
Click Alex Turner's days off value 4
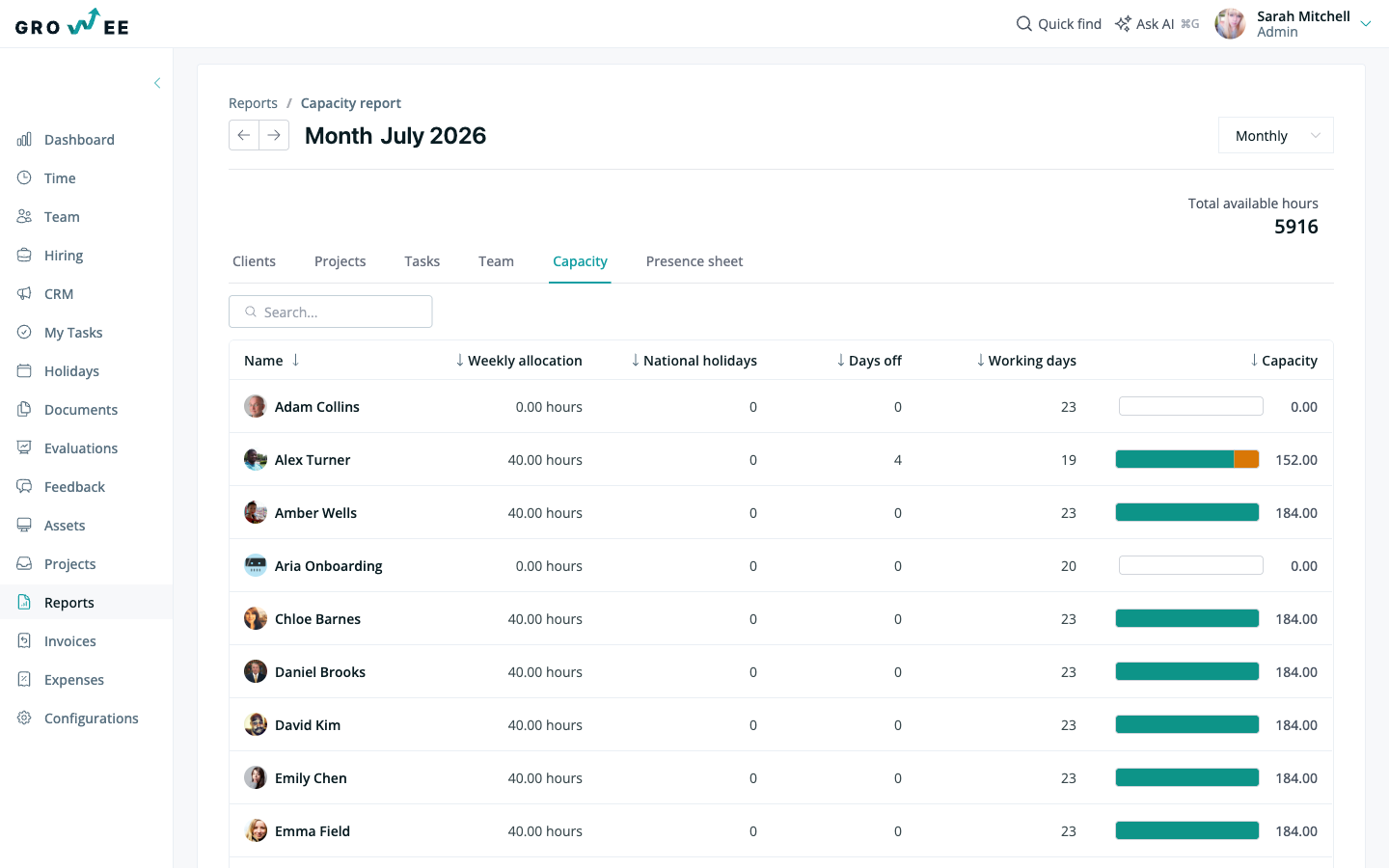[898, 460]
